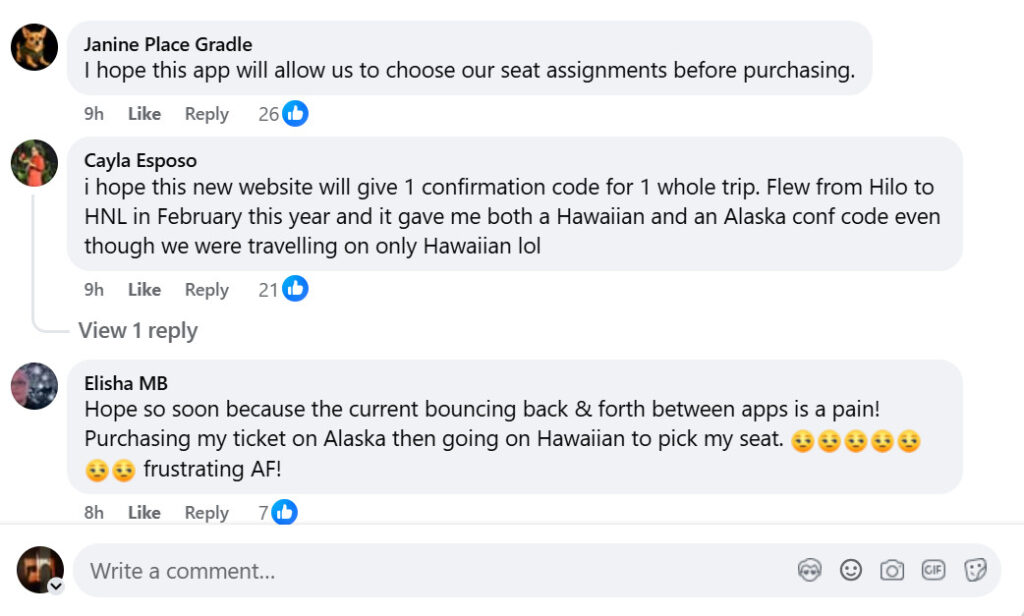The image size is (1024, 616).
Task: Like Cayla Esposo's comment
Action: point(144,289)
